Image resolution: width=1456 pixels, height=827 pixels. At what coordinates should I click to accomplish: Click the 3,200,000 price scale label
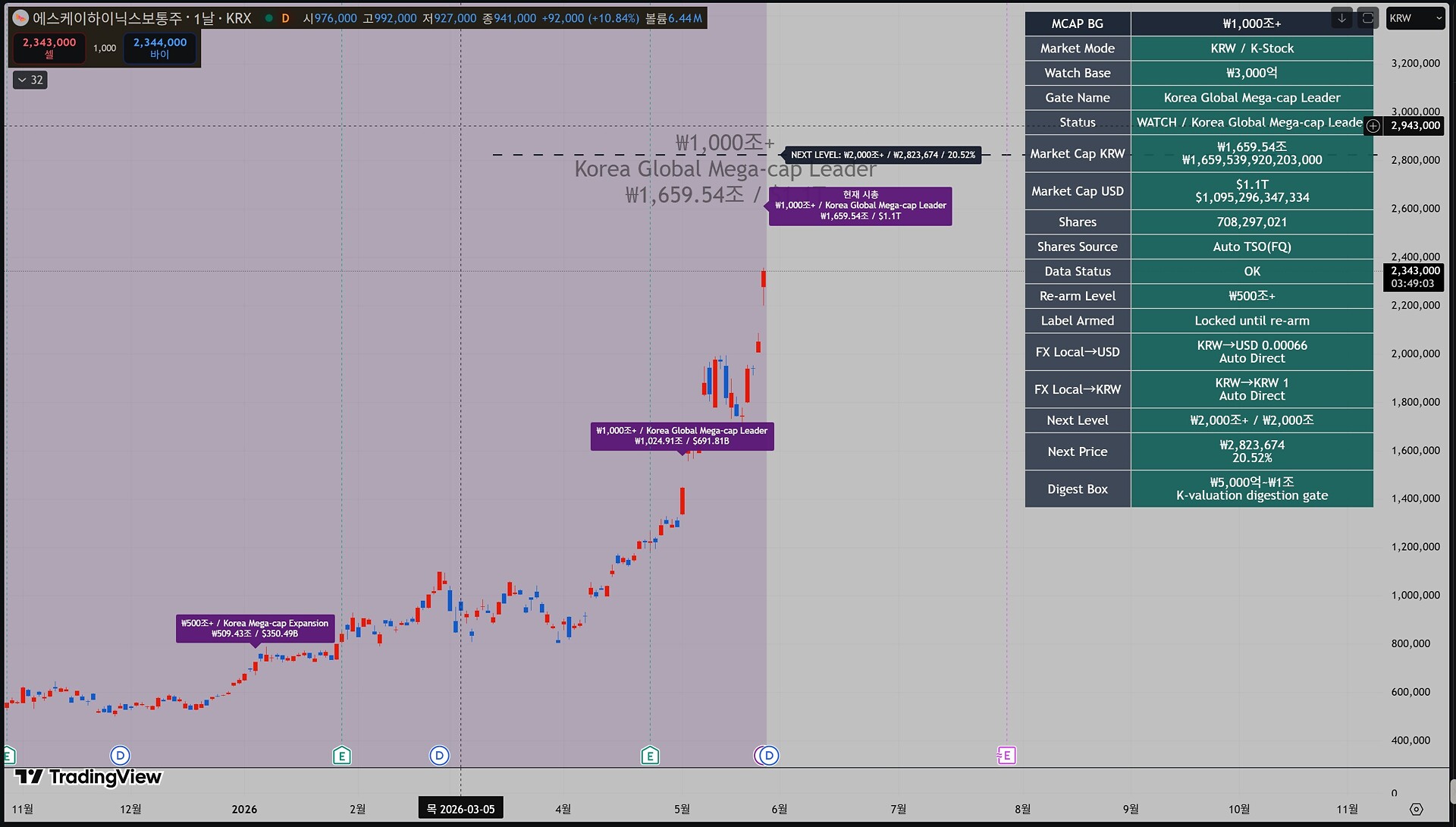tap(1415, 63)
